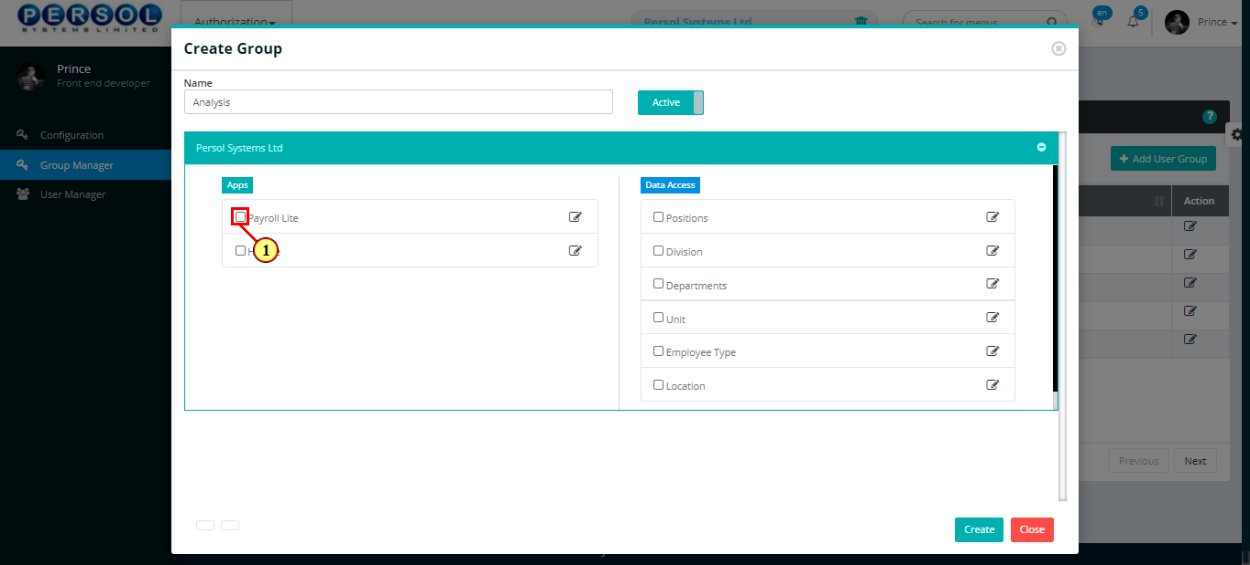Open the Prince user account dropdown
This screenshot has width=1250, height=565.
1202,22
